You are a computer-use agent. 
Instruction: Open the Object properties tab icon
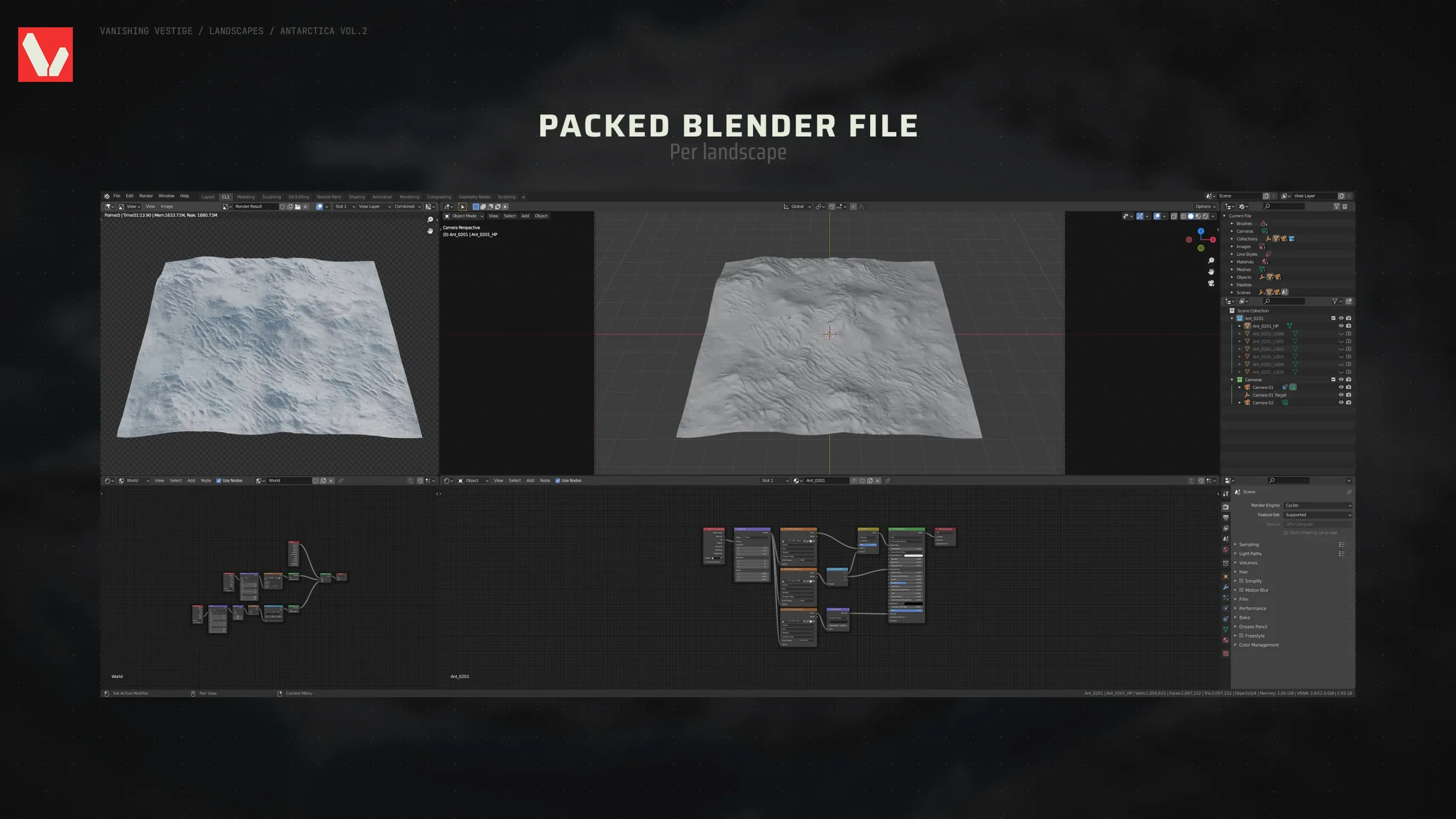click(x=1226, y=576)
